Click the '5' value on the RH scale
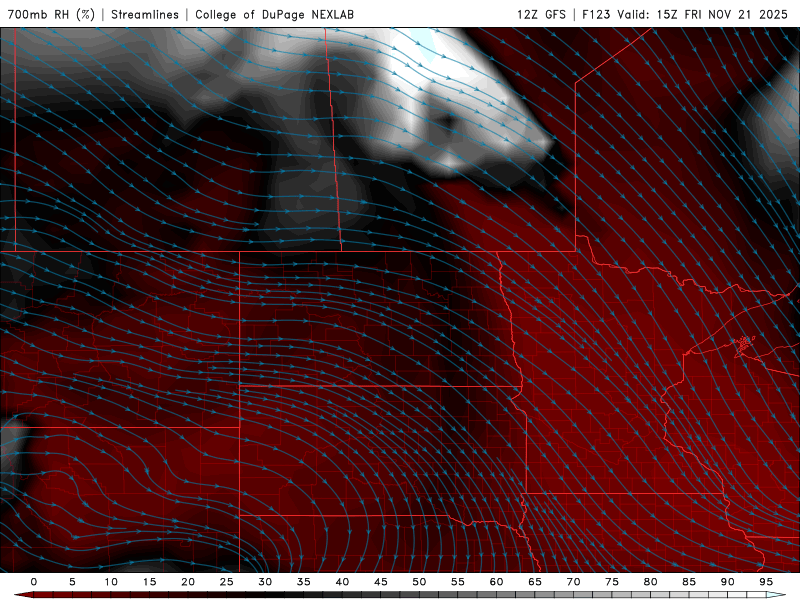 [72, 582]
